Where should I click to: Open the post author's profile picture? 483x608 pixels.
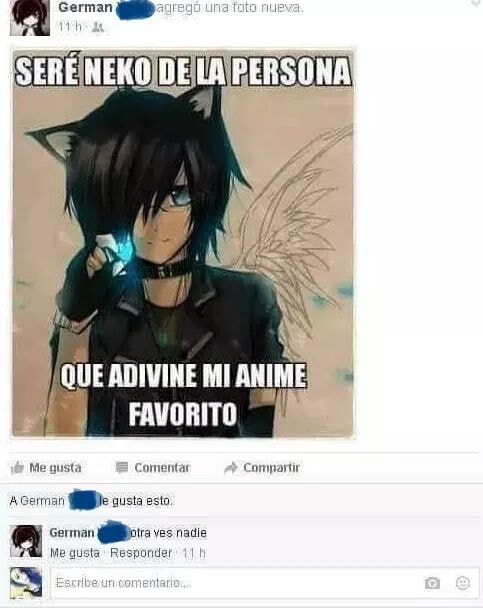[x=30, y=17]
